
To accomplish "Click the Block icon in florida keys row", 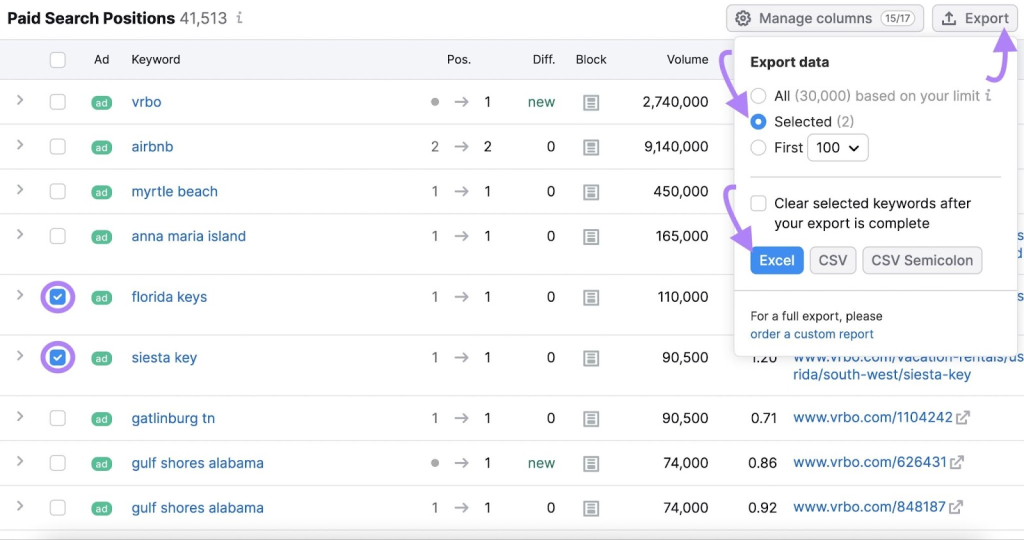I will (591, 297).
